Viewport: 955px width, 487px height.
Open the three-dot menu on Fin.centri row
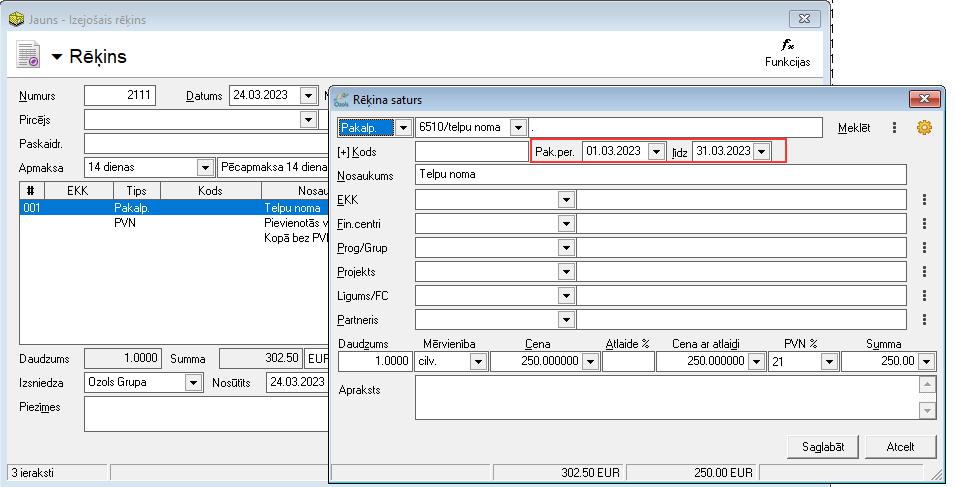click(x=925, y=223)
